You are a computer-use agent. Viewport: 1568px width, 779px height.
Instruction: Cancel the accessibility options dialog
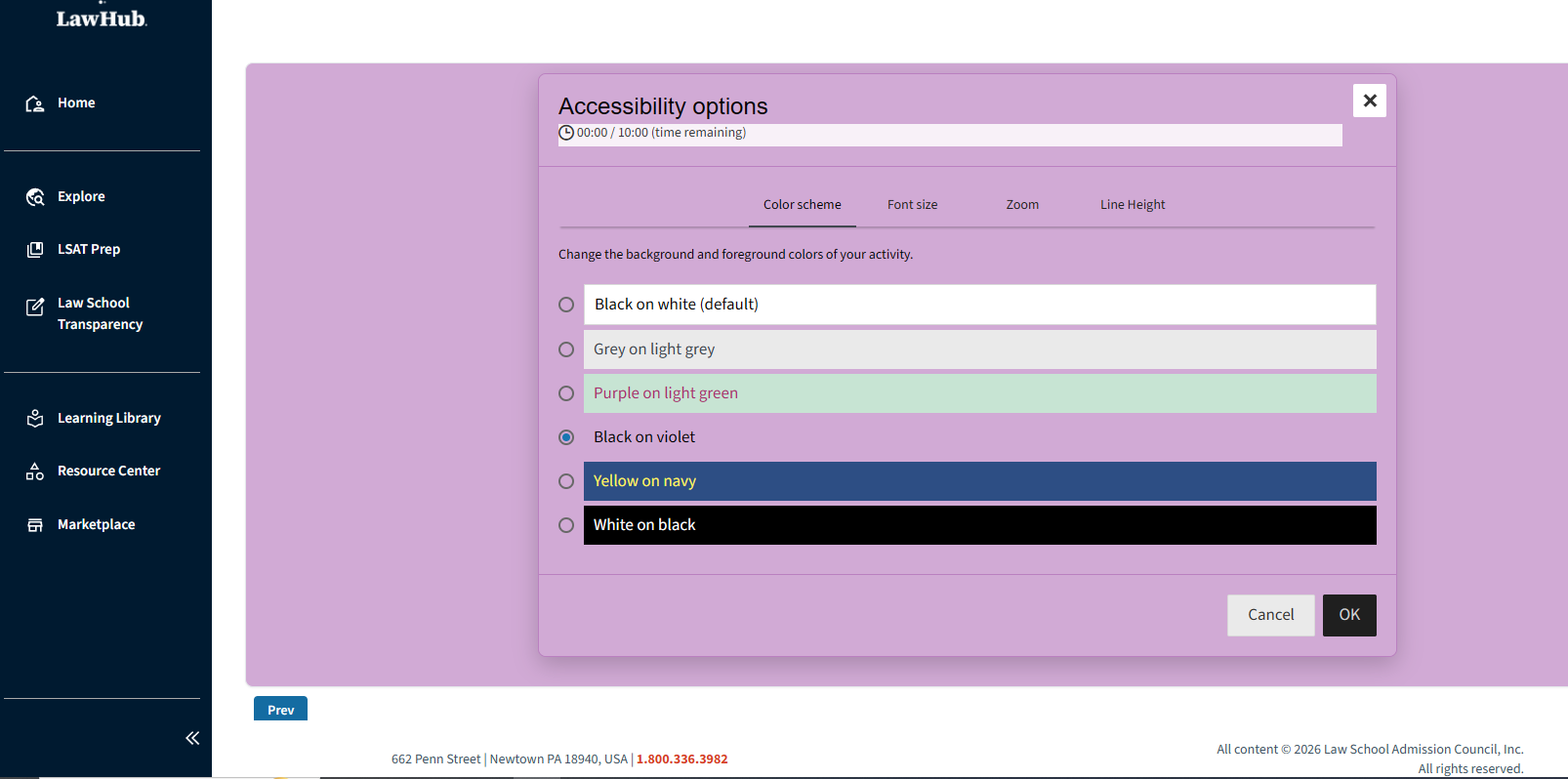coord(1270,615)
